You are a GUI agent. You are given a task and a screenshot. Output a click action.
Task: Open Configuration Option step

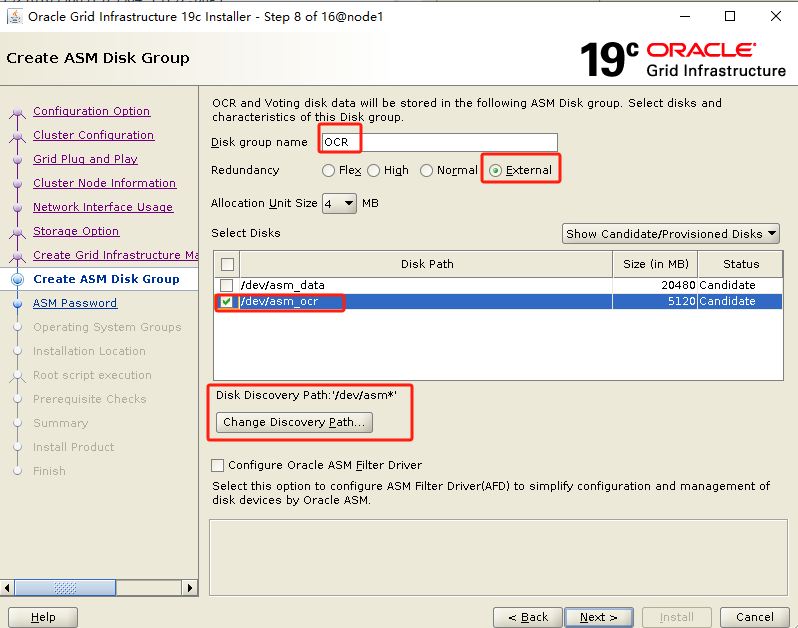(92, 111)
